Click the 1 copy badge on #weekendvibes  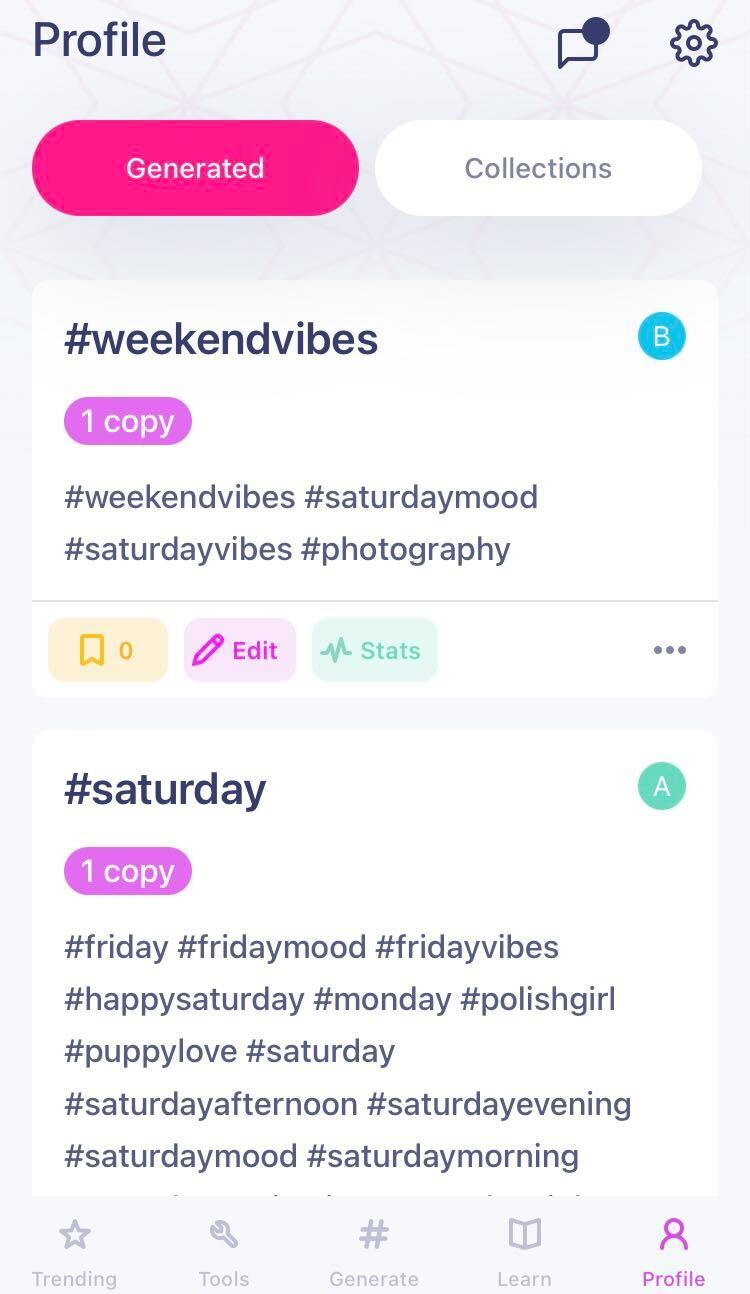pos(127,420)
